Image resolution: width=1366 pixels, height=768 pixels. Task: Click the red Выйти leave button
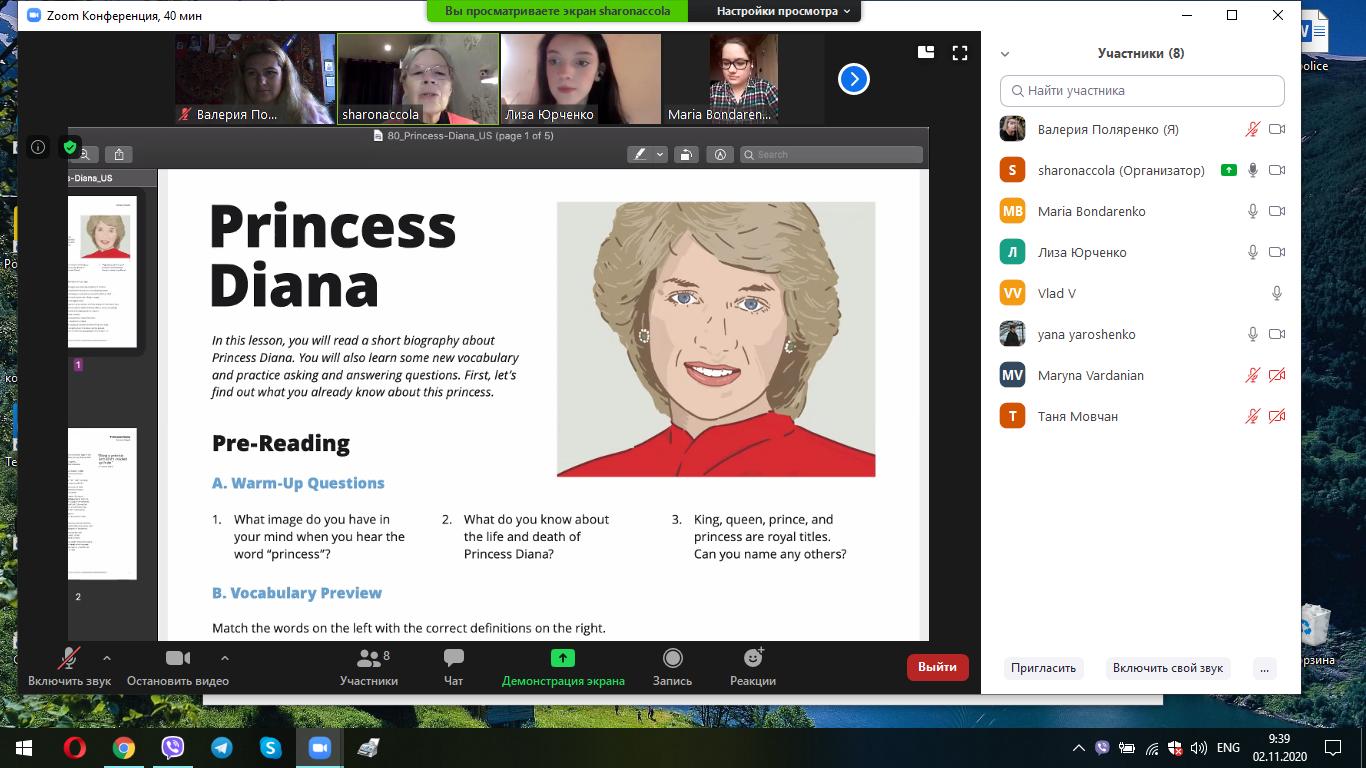coord(938,667)
